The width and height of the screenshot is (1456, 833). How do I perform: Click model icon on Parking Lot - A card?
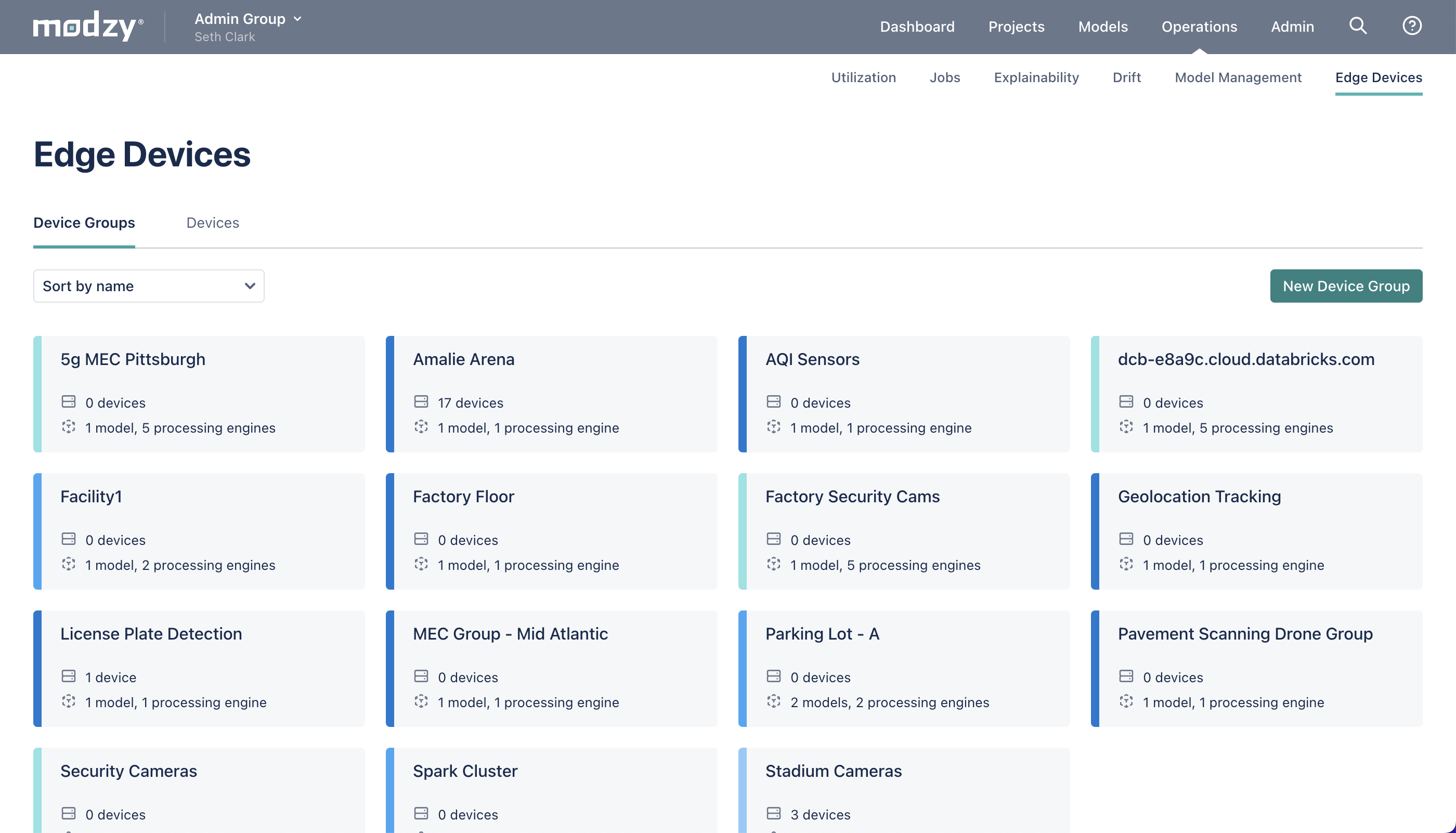point(773,701)
